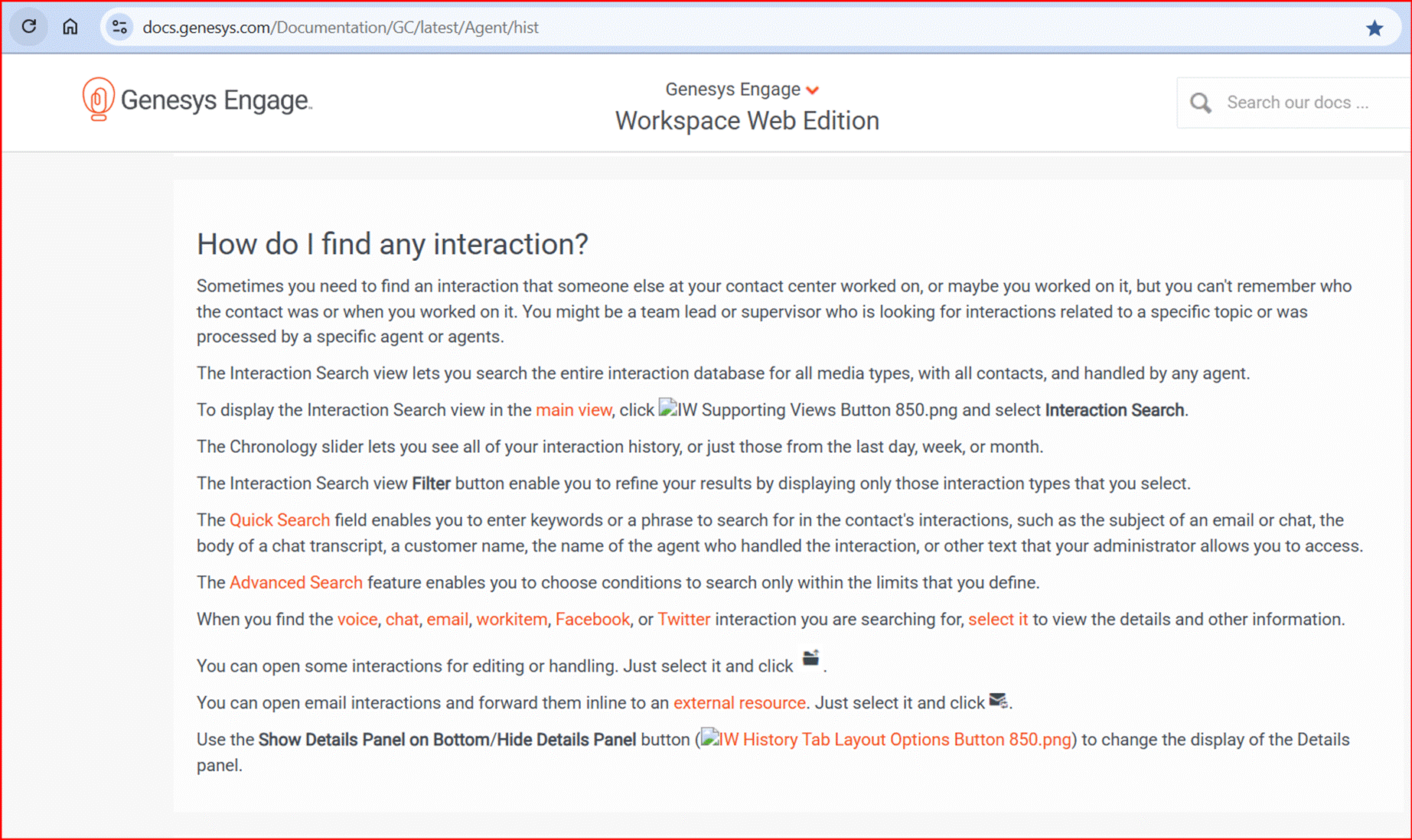The height and width of the screenshot is (840, 1412).
Task: Click the search magnifier icon
Action: point(1201,103)
